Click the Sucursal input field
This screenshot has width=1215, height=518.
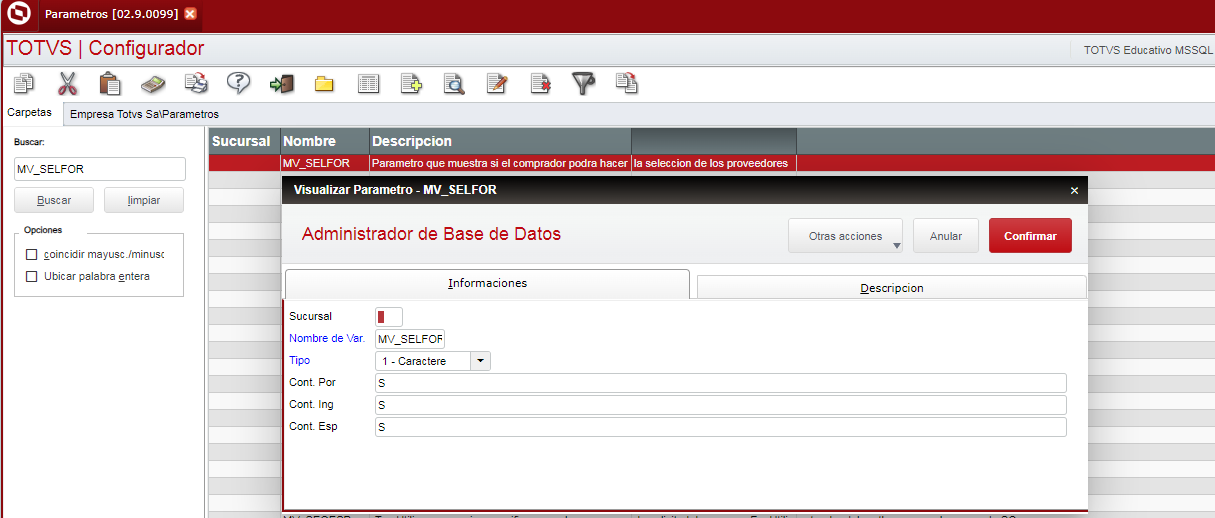pyautogui.click(x=389, y=317)
